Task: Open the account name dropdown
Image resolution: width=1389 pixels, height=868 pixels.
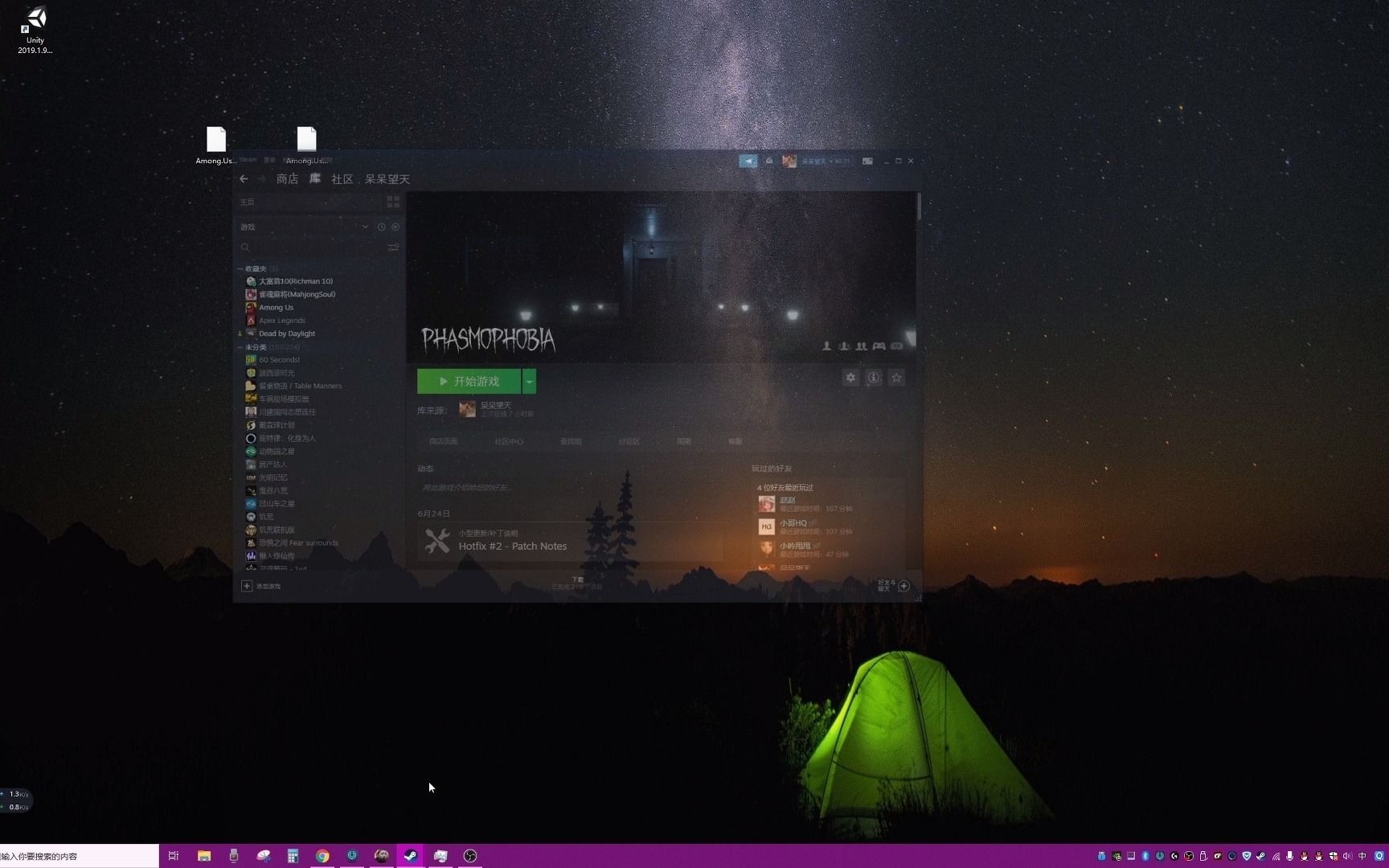Action: pos(826,161)
